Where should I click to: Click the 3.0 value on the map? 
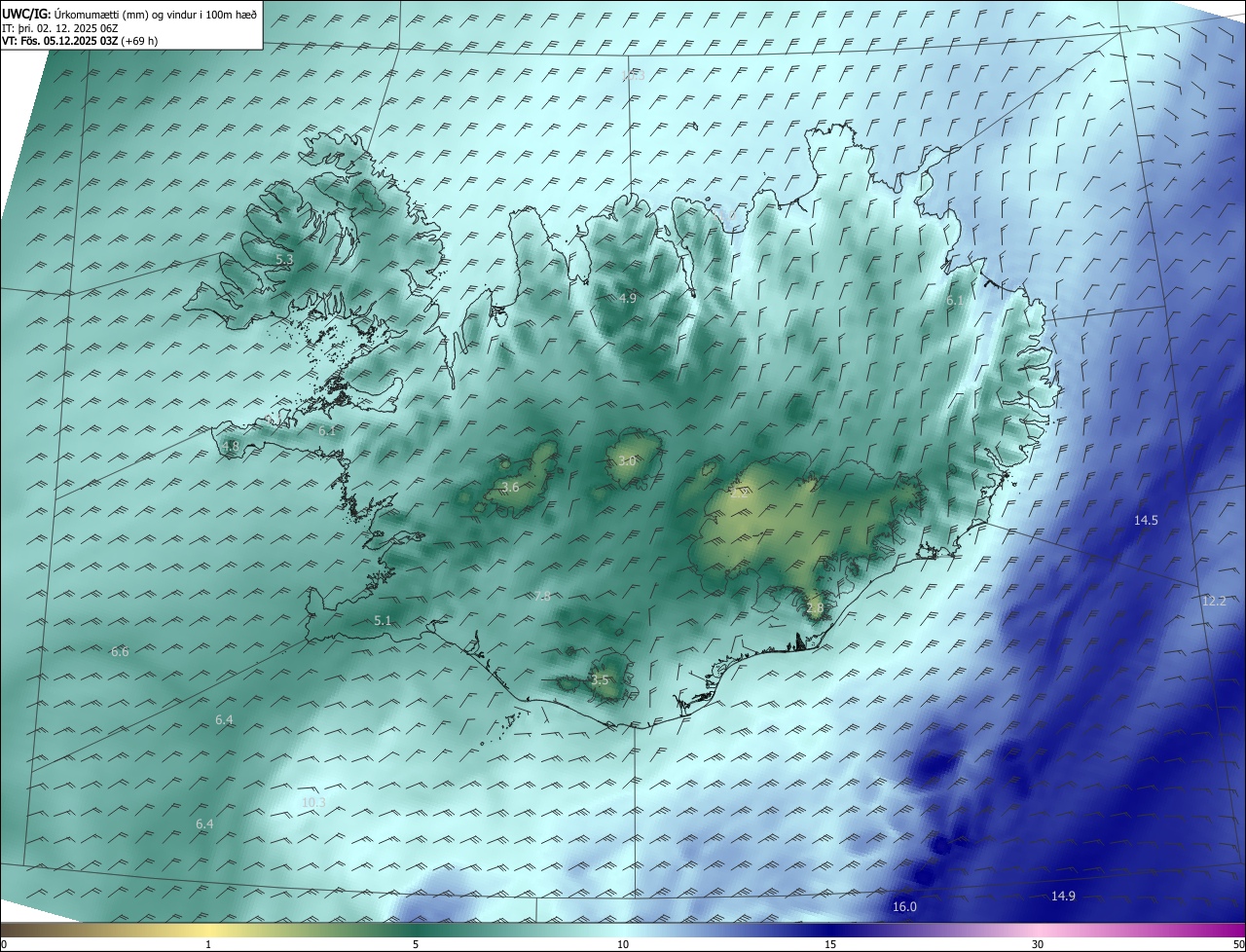(627, 460)
